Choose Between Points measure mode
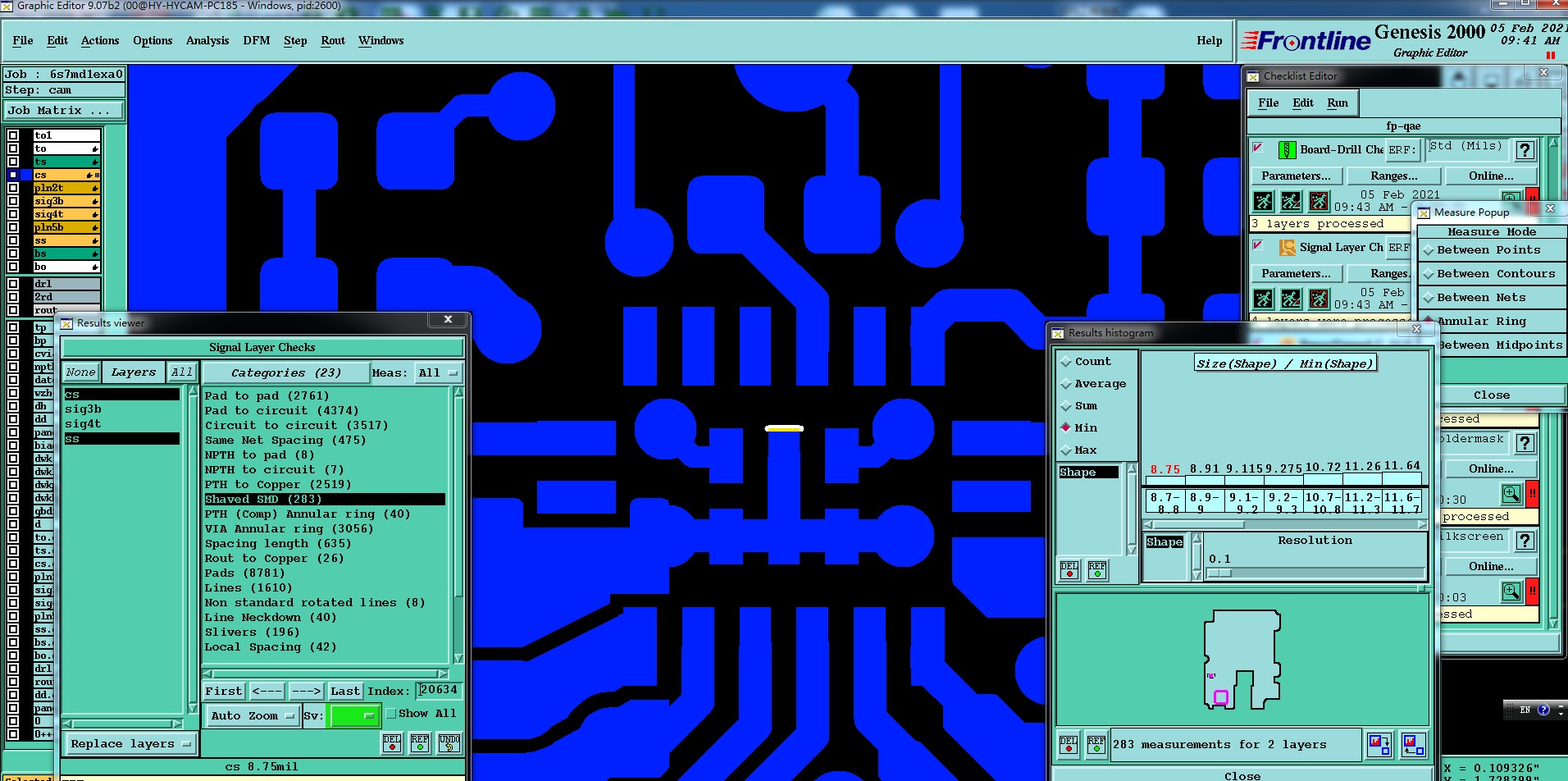The width and height of the screenshot is (1568, 781). (1492, 250)
